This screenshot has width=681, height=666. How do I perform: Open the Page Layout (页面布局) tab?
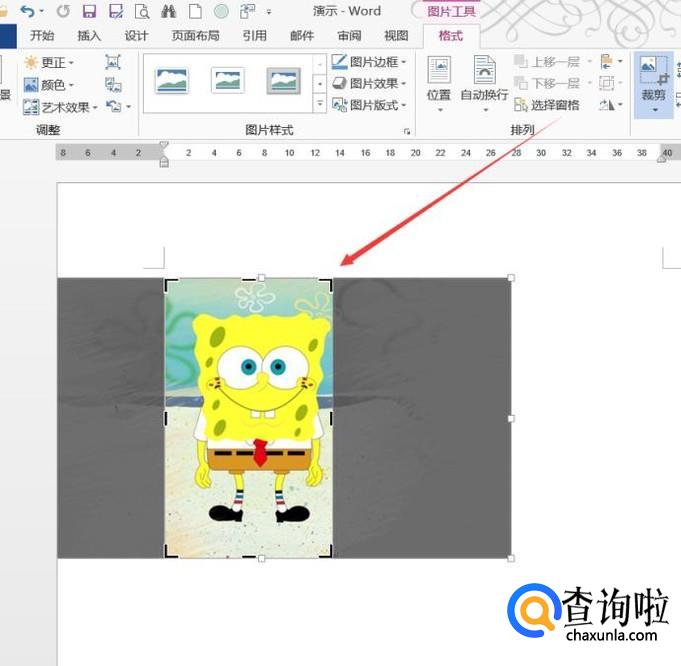[195, 36]
